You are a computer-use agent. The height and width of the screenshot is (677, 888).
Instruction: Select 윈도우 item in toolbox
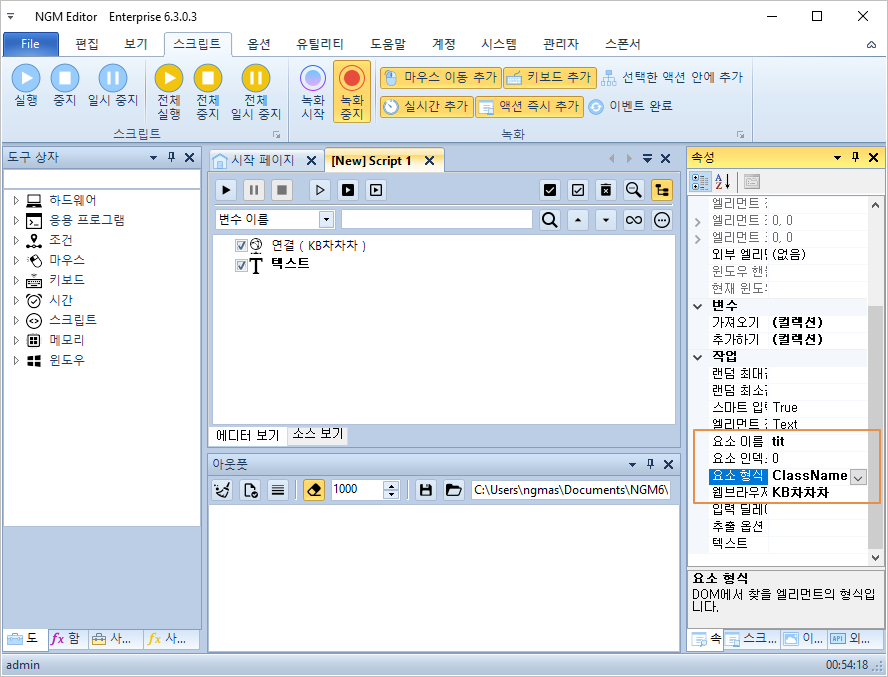pos(66,360)
